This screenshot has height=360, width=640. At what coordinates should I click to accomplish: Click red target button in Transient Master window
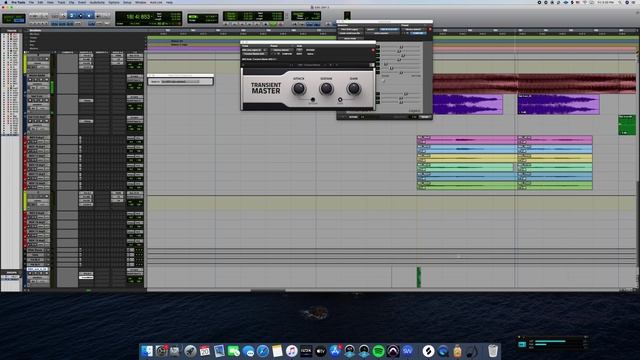click(x=373, y=50)
